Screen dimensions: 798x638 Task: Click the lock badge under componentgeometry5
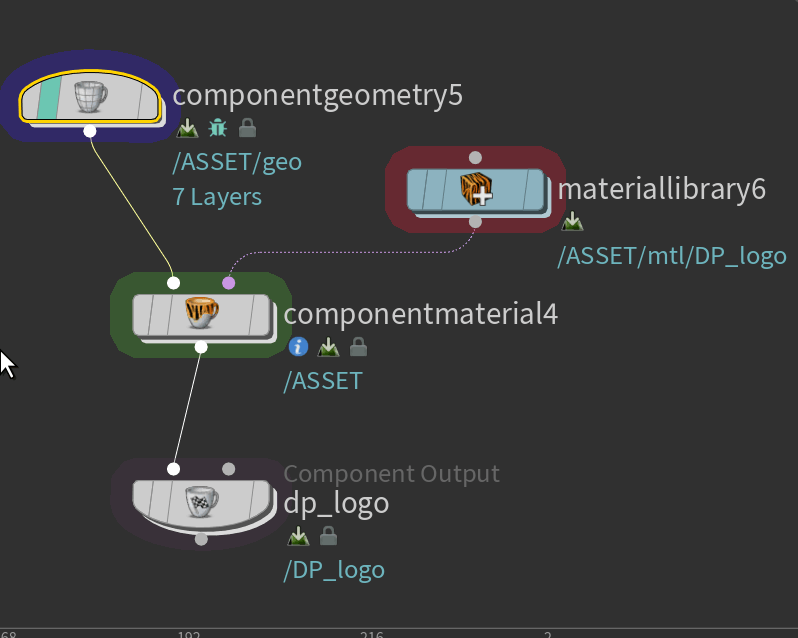(248, 128)
